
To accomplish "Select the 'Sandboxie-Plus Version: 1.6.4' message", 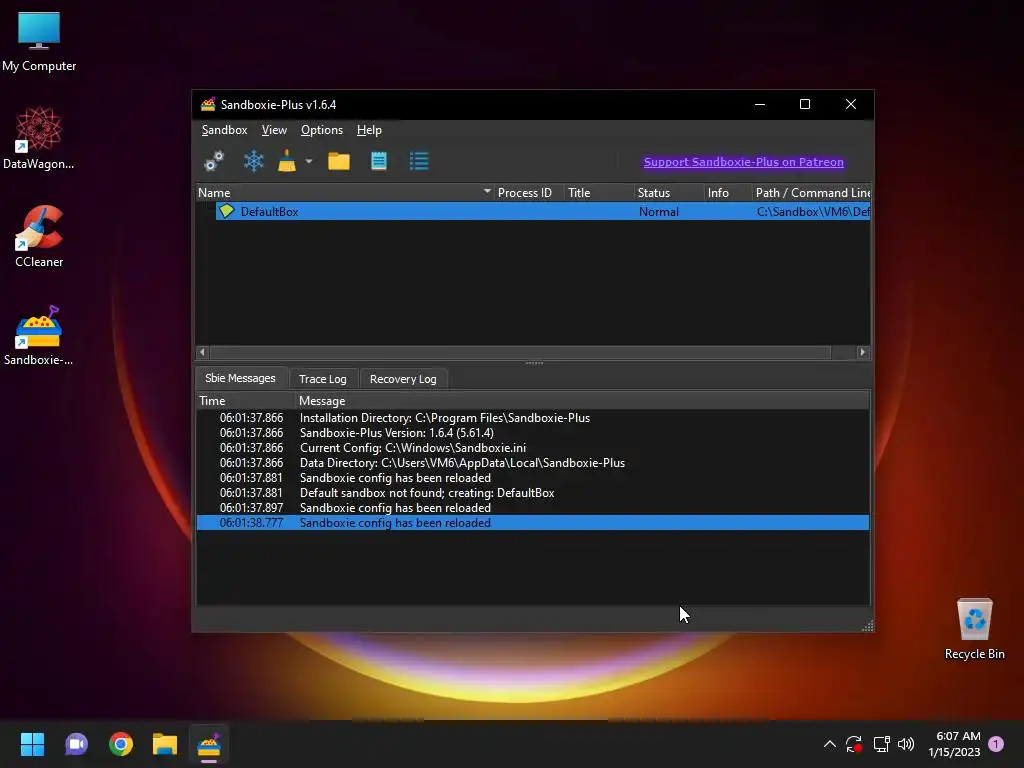I will click(533, 433).
